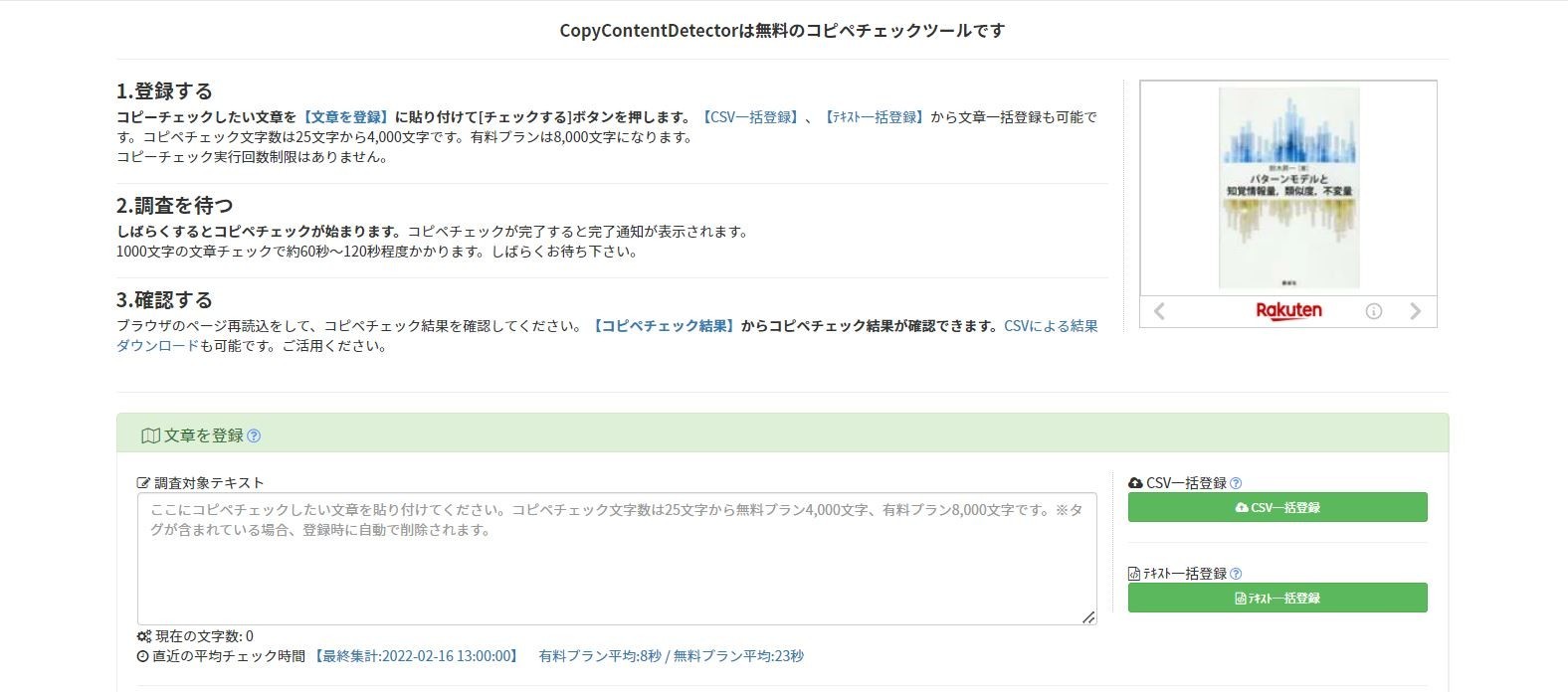The height and width of the screenshot is (692, 1568).
Task: Click the 2.調査を待つ heading
Action: click(x=175, y=206)
